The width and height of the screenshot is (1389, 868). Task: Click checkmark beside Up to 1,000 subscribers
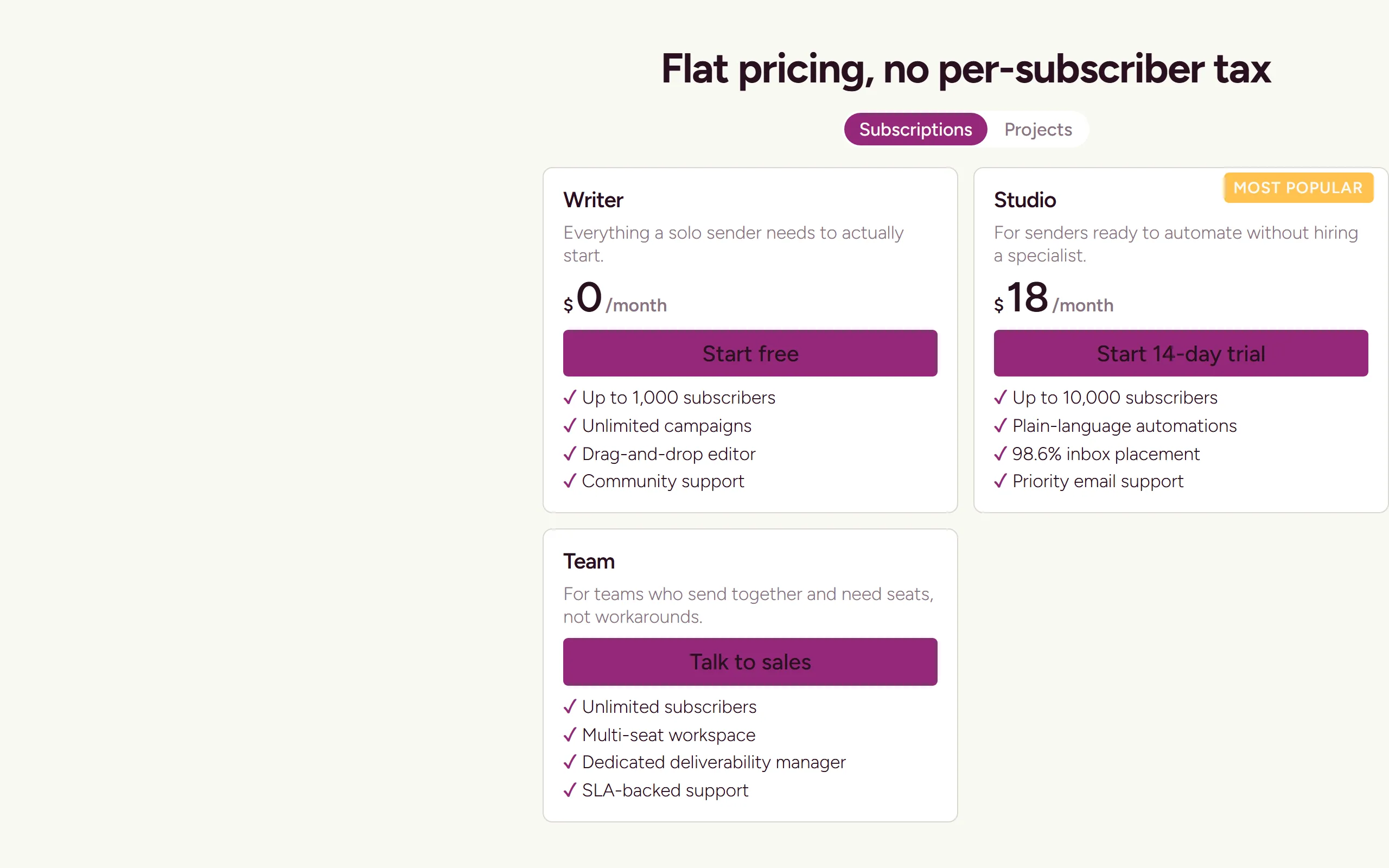570,397
